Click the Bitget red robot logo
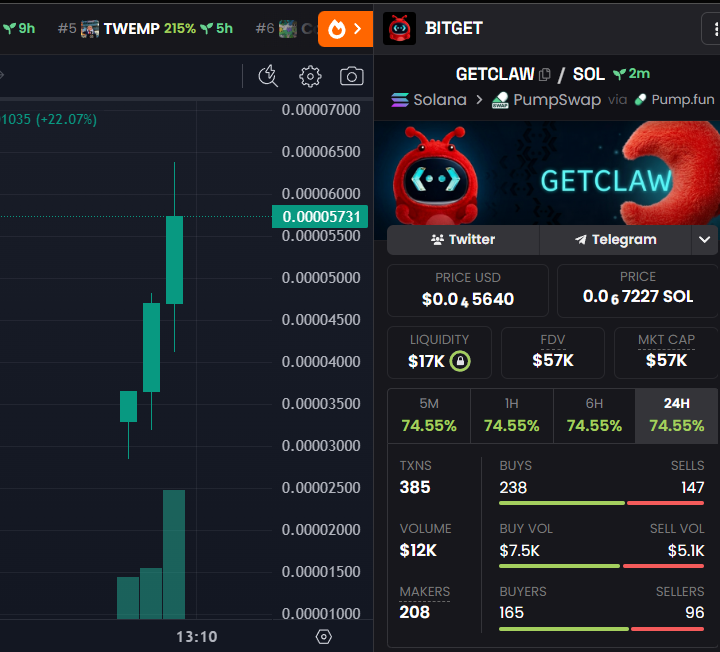Image resolution: width=720 pixels, height=652 pixels. [x=399, y=28]
